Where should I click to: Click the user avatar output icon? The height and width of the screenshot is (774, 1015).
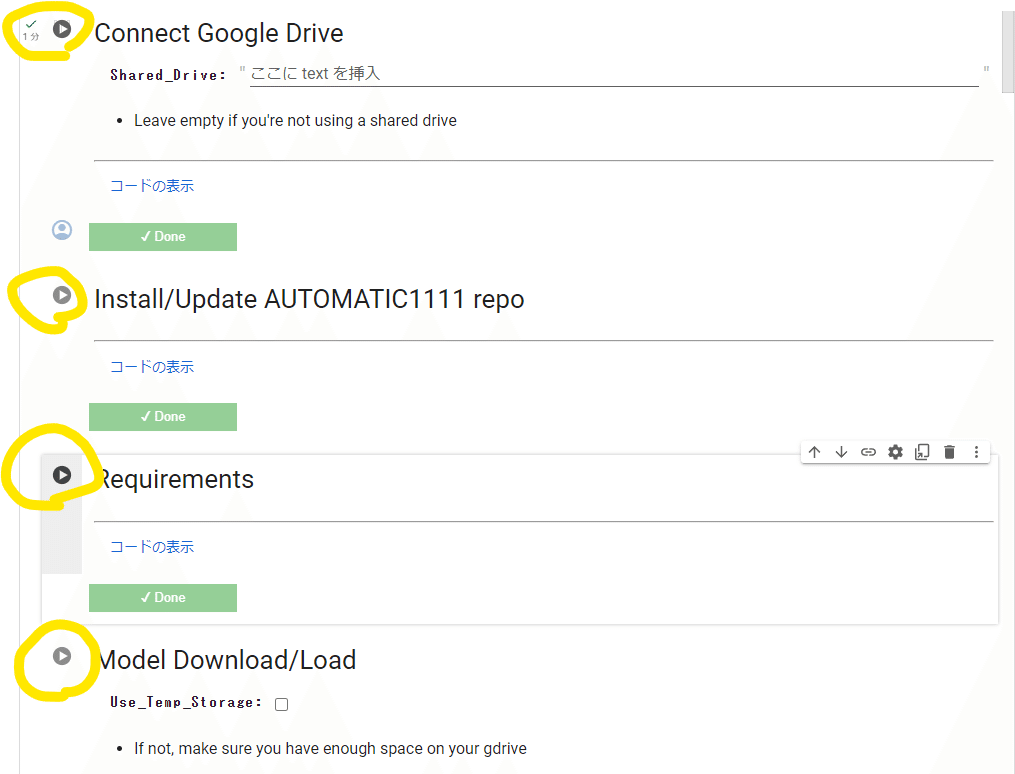click(x=62, y=230)
